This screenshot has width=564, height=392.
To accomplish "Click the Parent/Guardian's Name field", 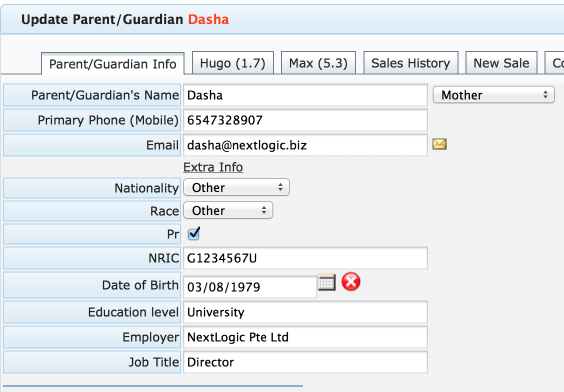I will [x=305, y=95].
